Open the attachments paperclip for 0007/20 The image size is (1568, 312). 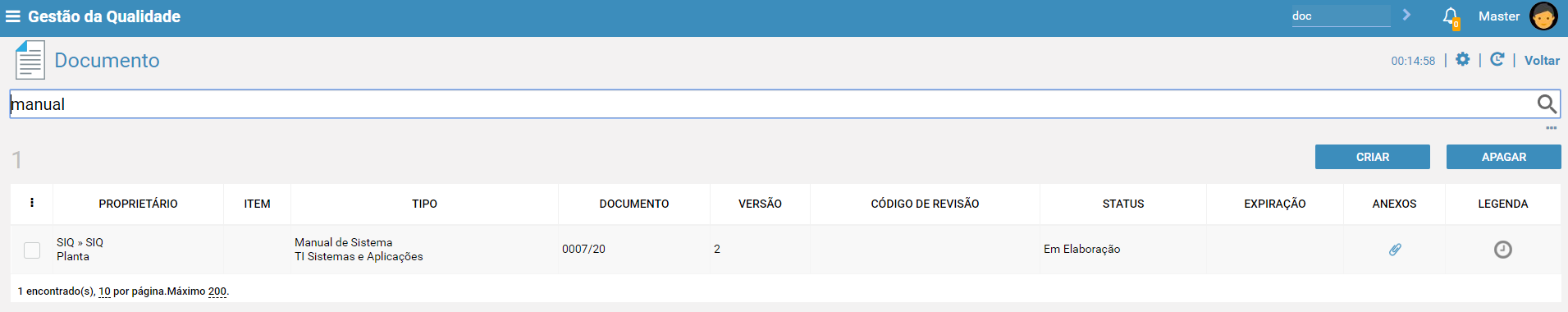click(x=1395, y=249)
